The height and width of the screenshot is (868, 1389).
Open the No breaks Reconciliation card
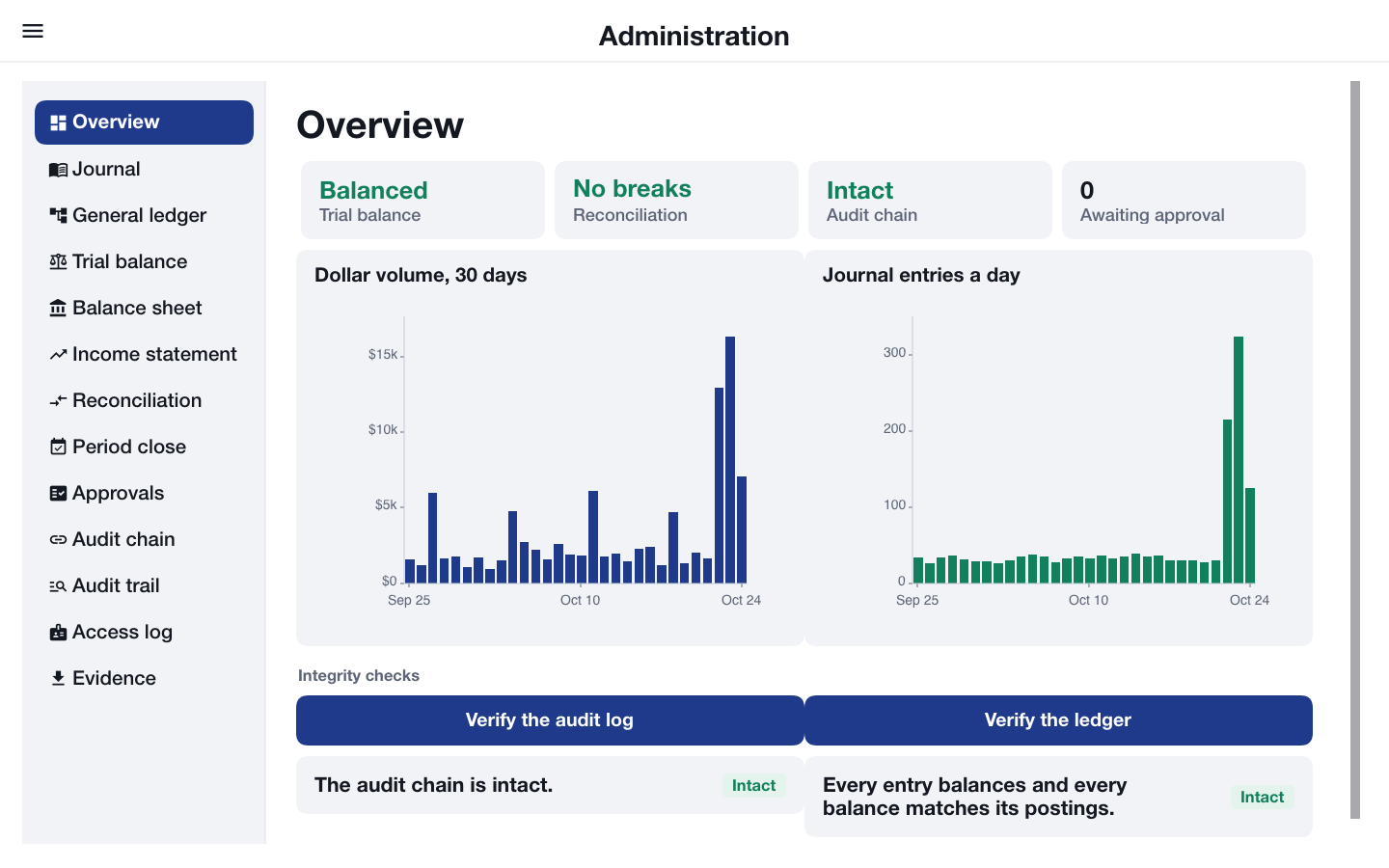tap(676, 201)
